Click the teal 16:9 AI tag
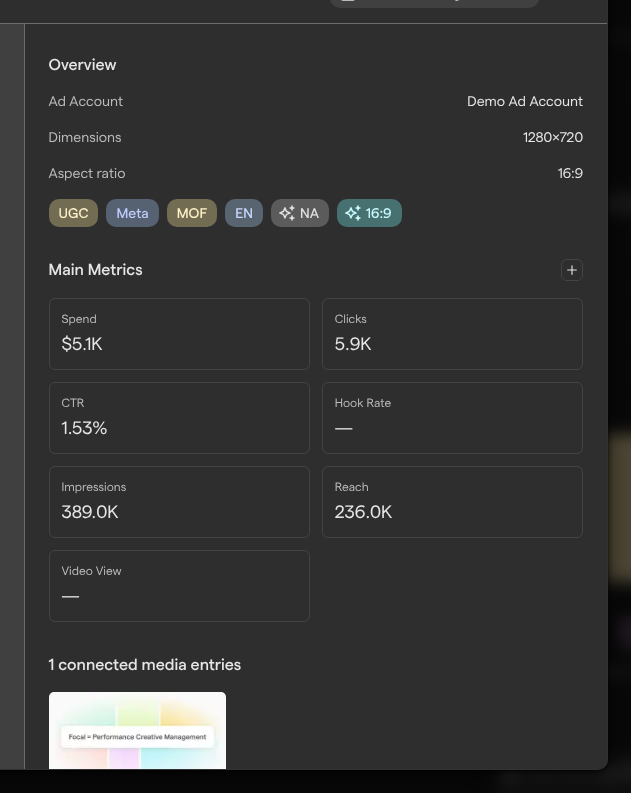The image size is (631, 793). pos(369,213)
